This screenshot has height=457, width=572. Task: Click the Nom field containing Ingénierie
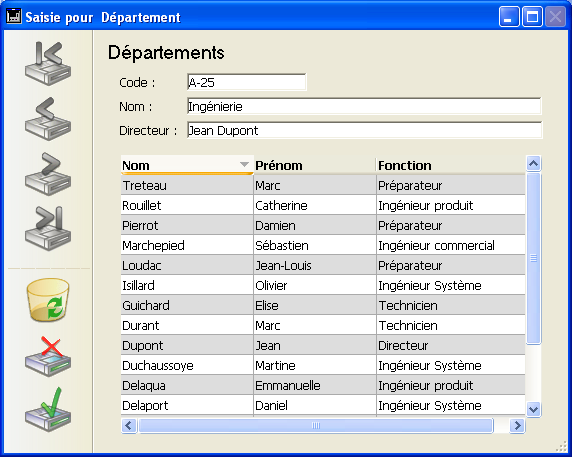pyautogui.click(x=364, y=106)
